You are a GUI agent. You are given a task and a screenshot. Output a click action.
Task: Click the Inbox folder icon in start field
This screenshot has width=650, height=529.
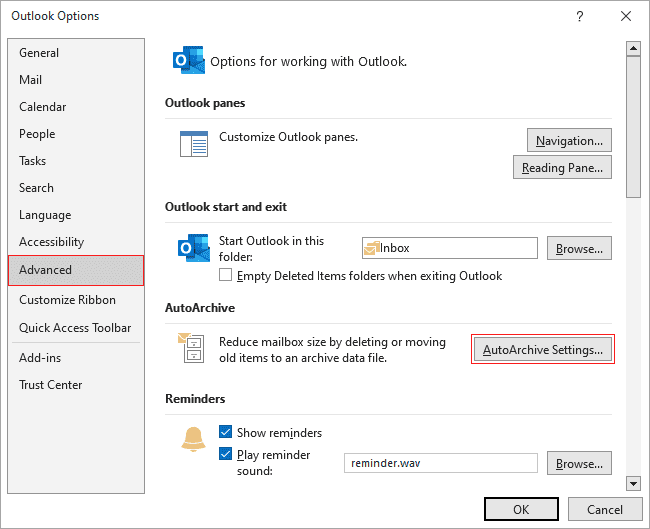click(x=371, y=248)
